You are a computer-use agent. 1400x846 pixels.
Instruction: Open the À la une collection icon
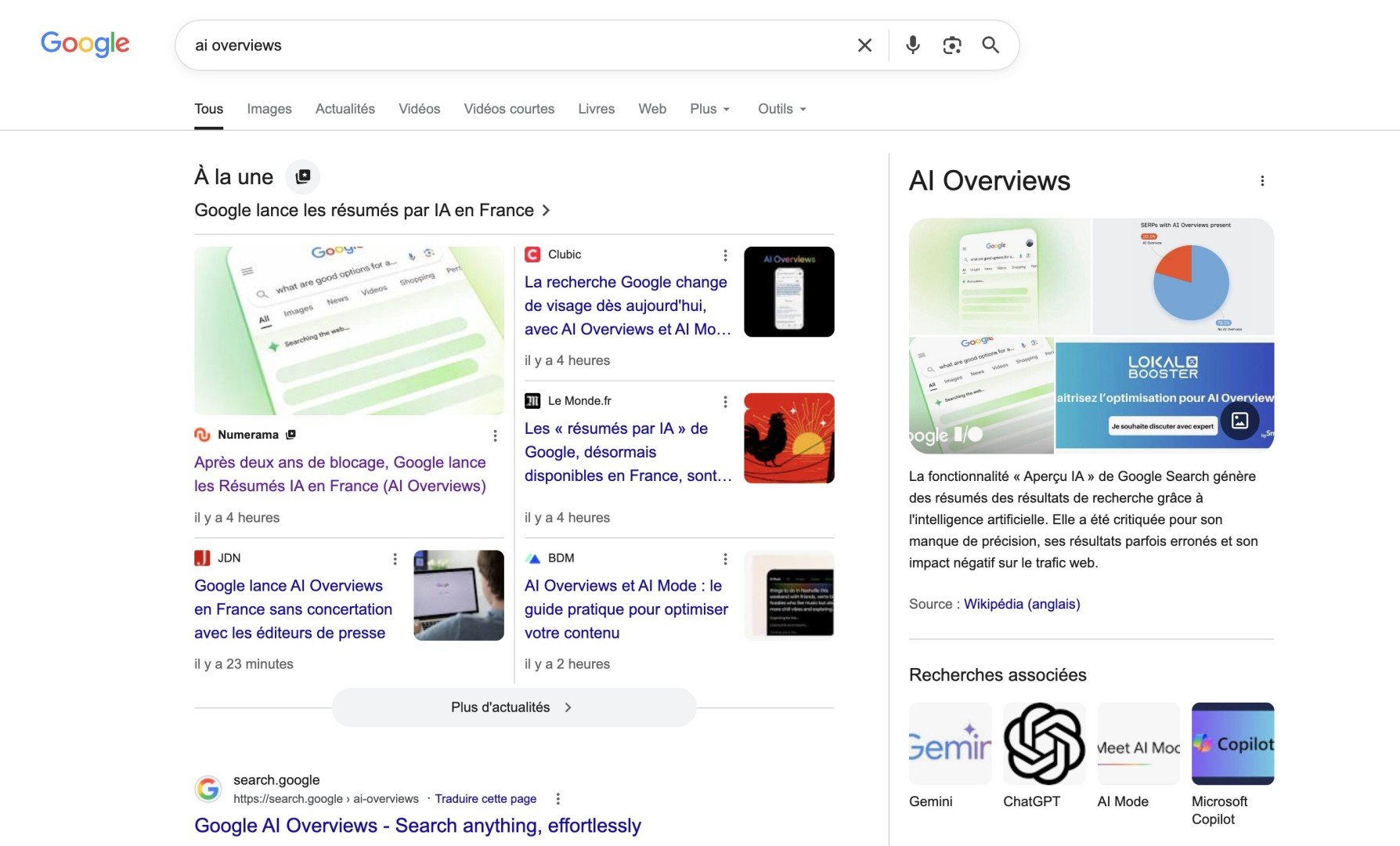302,176
